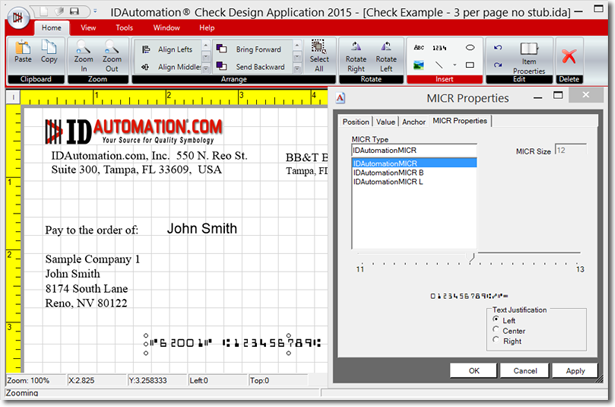Expand the quick access toolbar customize arrow

coord(95,12)
